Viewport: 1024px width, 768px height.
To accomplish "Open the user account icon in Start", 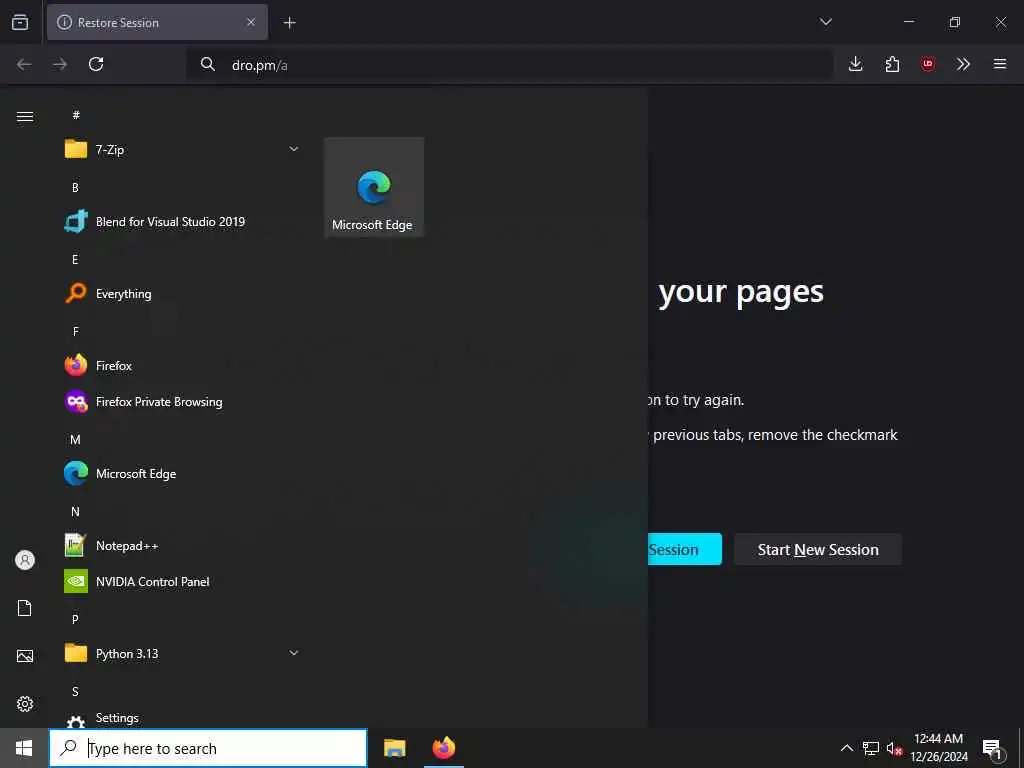I will [25, 560].
